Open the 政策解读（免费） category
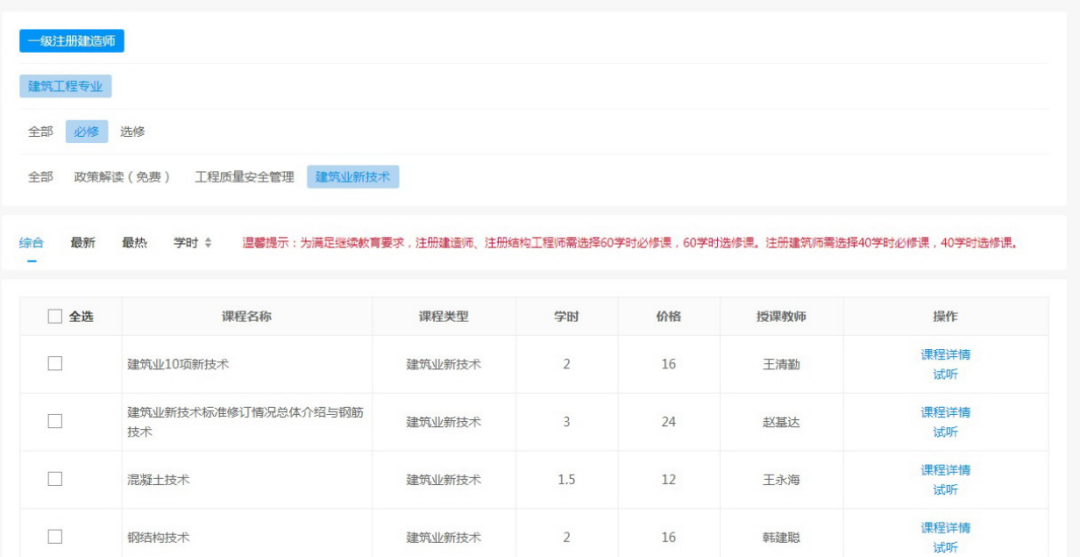The width and height of the screenshot is (1080, 557). [123, 177]
